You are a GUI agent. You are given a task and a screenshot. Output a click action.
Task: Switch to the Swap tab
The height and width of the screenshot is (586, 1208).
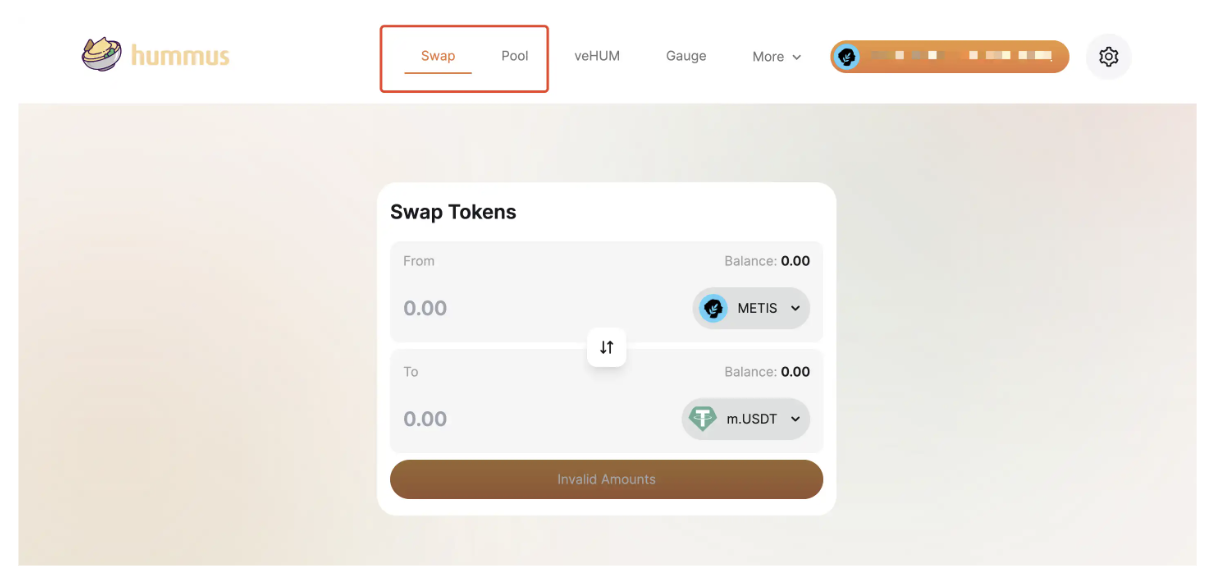coord(438,56)
